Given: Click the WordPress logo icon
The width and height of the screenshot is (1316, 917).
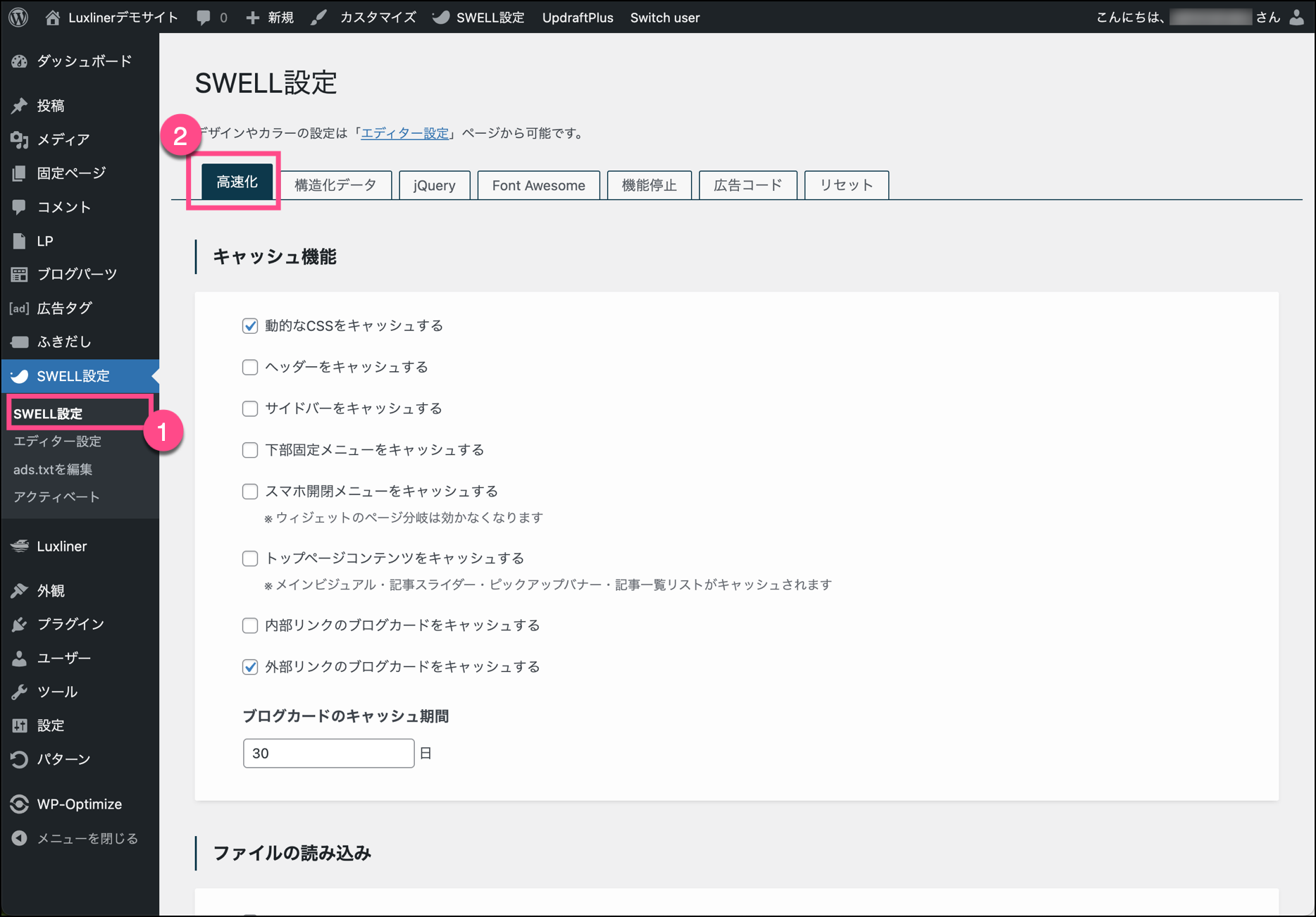Looking at the screenshot, I should (x=19, y=17).
